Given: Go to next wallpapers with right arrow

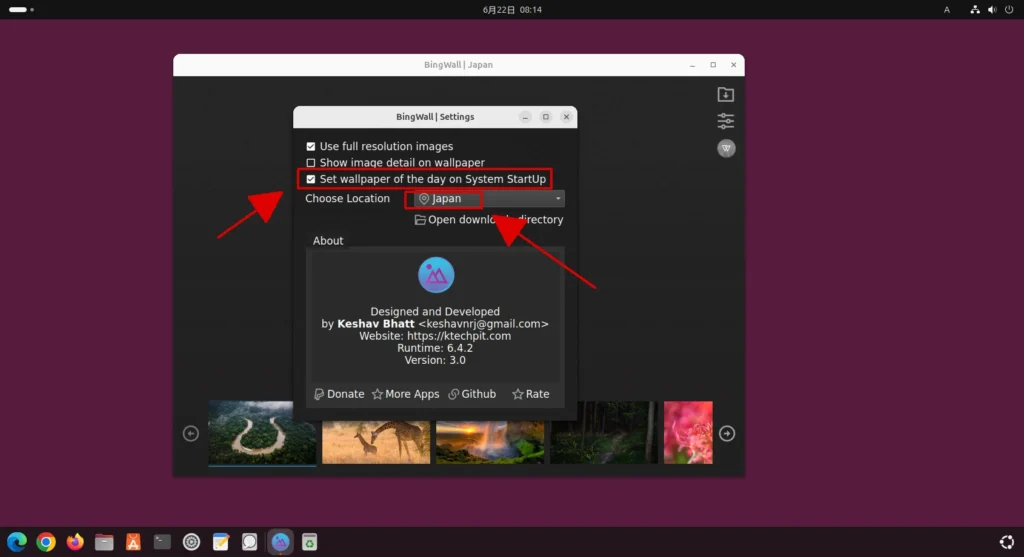Looking at the screenshot, I should 727,434.
